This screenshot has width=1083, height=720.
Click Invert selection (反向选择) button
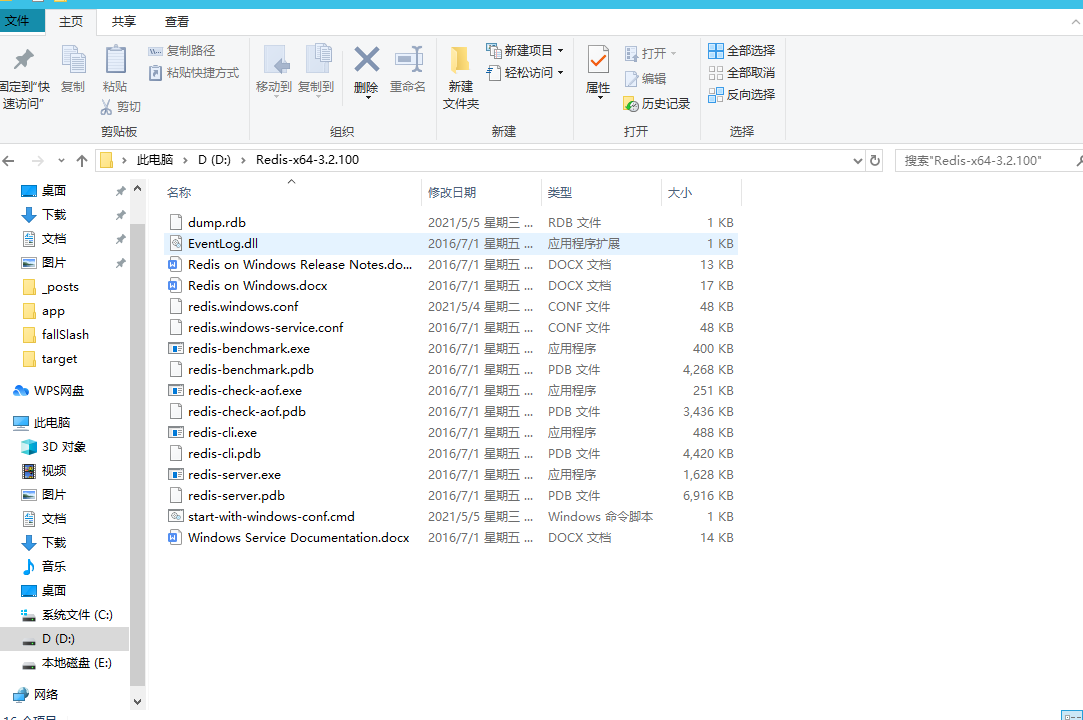pos(741,94)
